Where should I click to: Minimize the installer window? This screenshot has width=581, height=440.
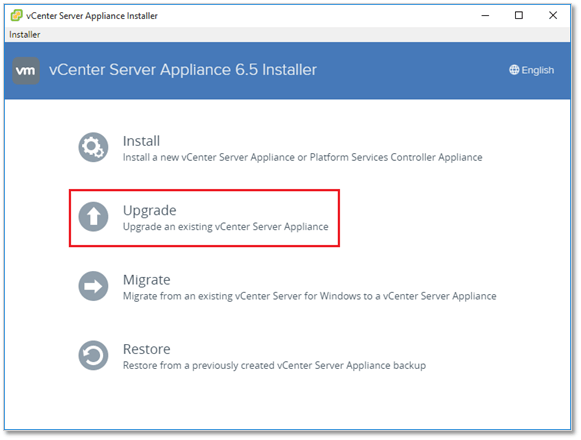coord(485,15)
